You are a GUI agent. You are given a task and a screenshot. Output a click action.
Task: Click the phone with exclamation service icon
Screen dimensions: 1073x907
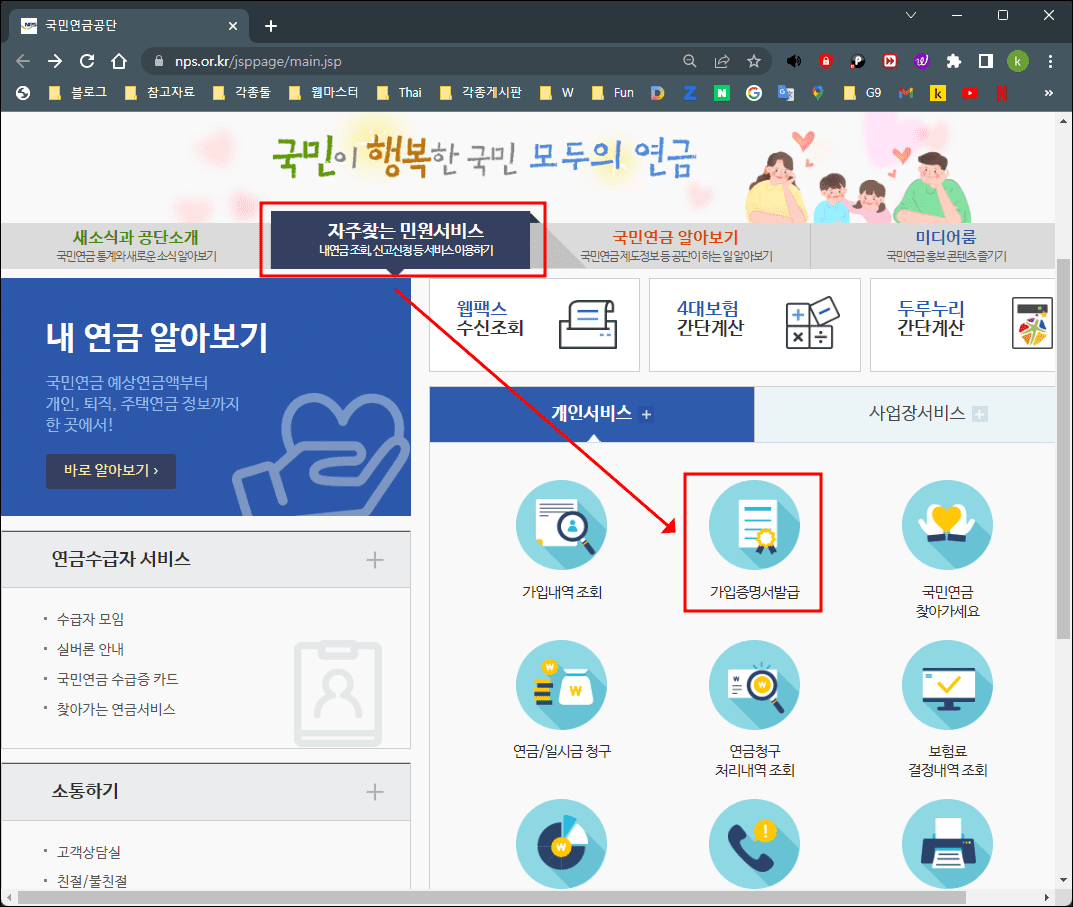pyautogui.click(x=754, y=845)
